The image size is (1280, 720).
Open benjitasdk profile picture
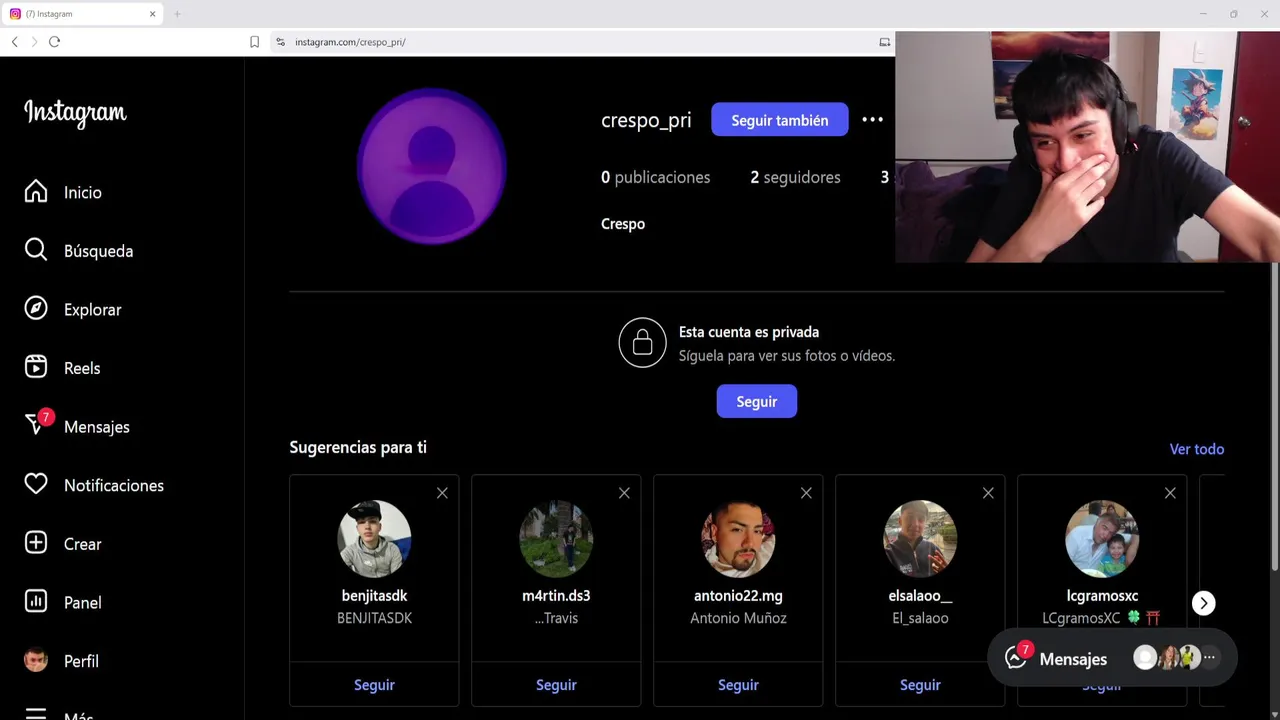[374, 539]
